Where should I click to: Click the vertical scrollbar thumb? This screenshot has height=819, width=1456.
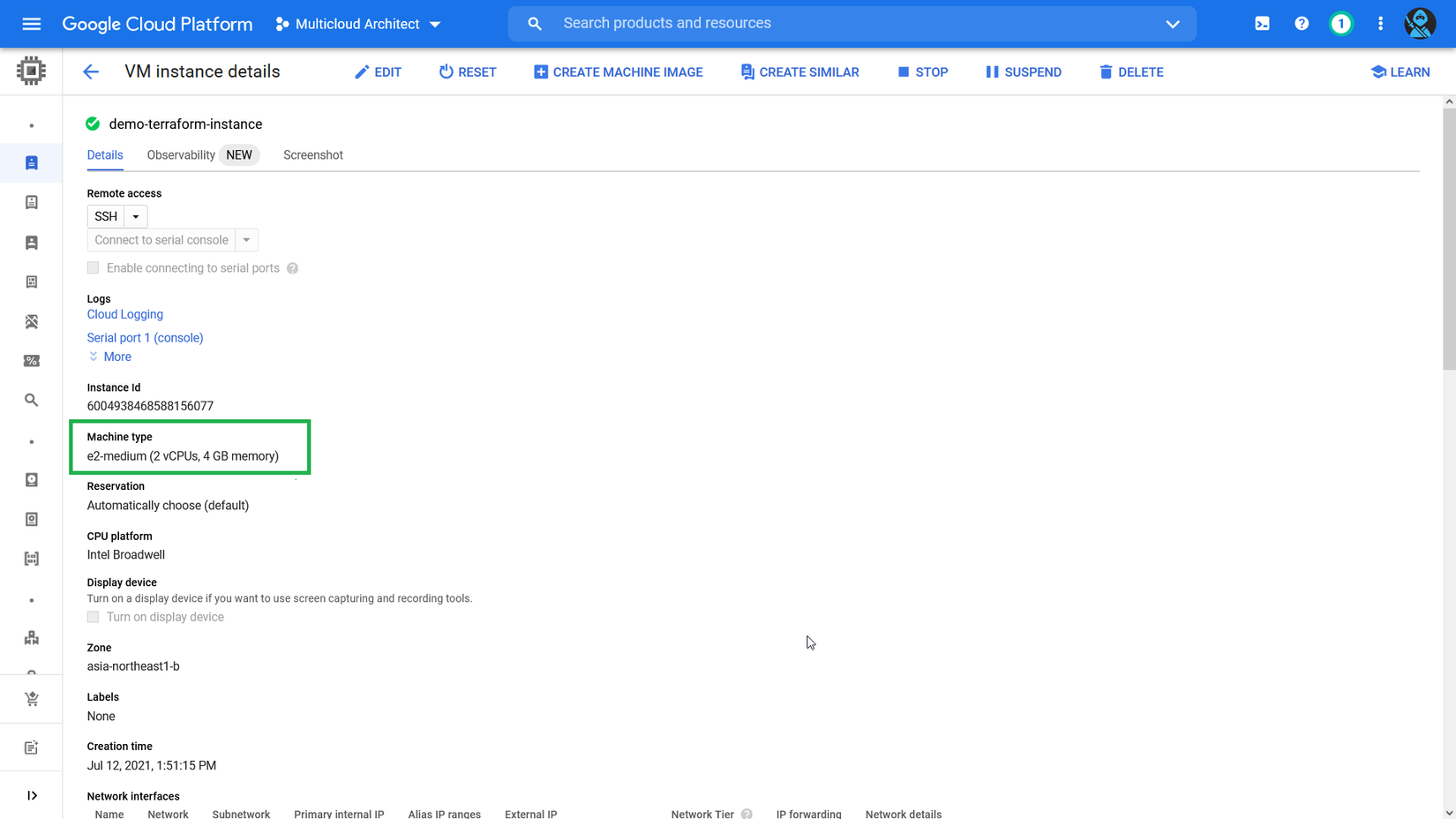pos(1449,238)
